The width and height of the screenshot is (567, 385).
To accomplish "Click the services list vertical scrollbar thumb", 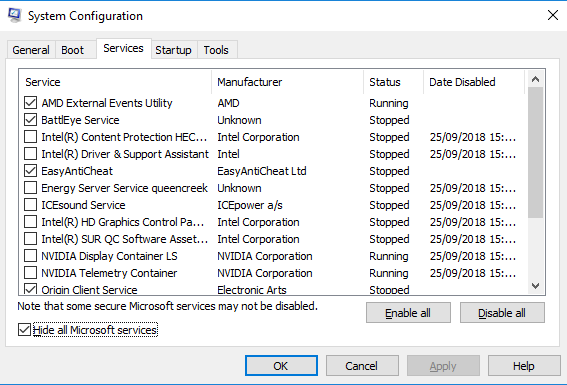I will point(536,153).
